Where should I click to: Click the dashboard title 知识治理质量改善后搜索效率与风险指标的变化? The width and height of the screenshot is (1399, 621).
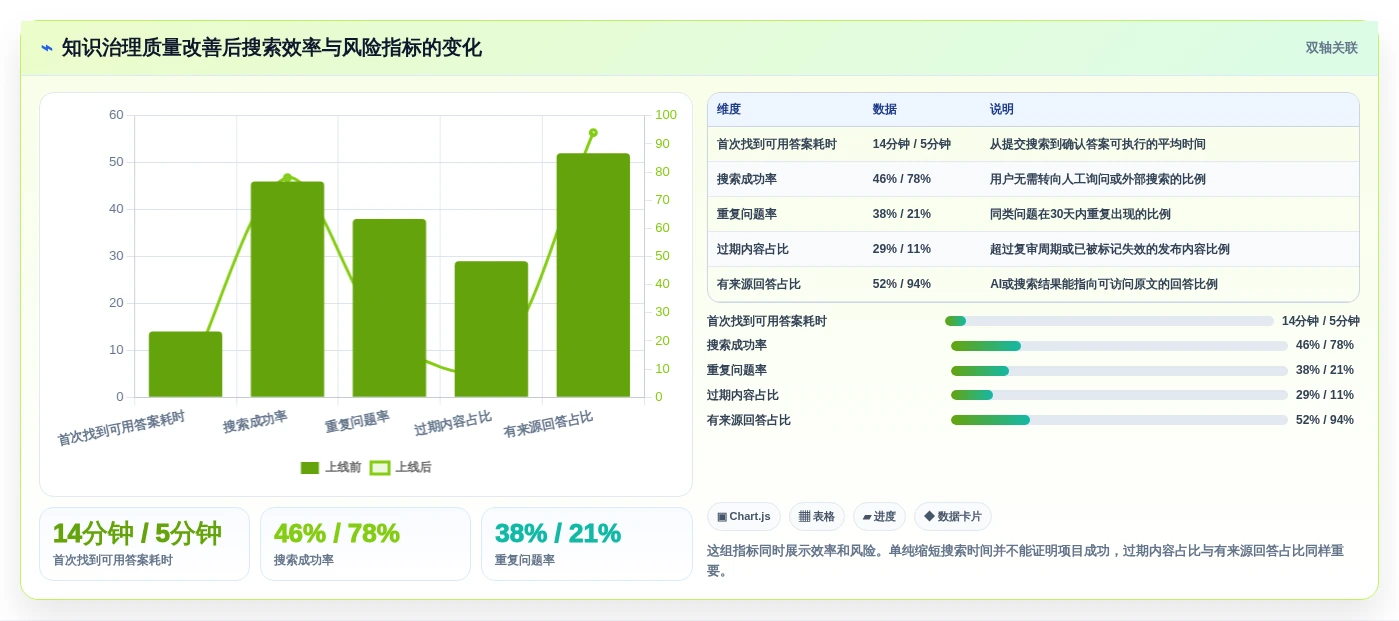[x=272, y=48]
